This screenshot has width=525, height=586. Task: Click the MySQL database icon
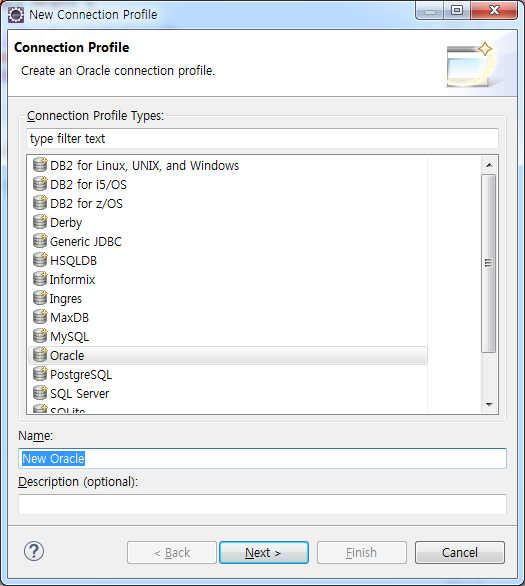click(x=40, y=336)
